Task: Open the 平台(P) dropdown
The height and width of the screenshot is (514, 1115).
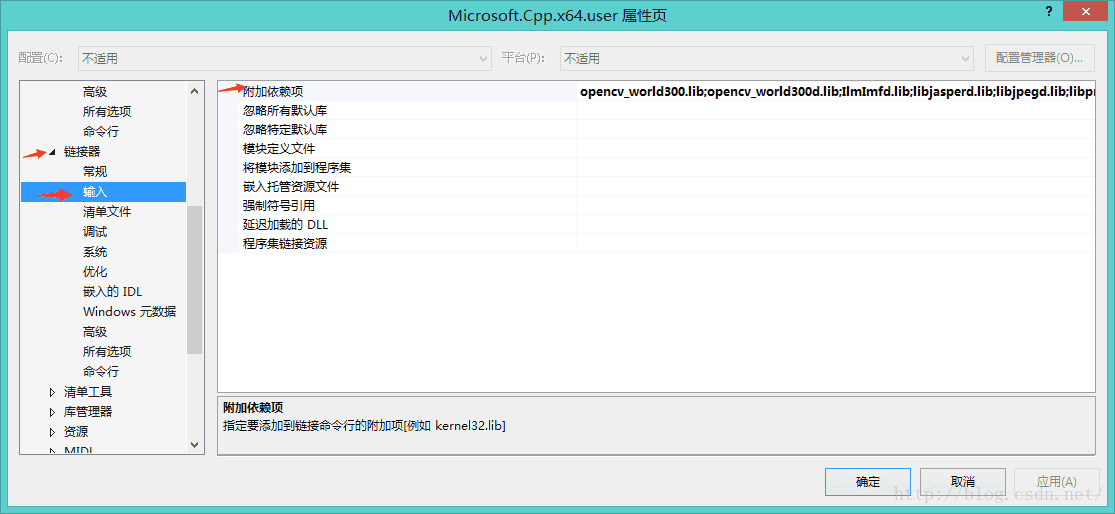Action: click(x=767, y=58)
